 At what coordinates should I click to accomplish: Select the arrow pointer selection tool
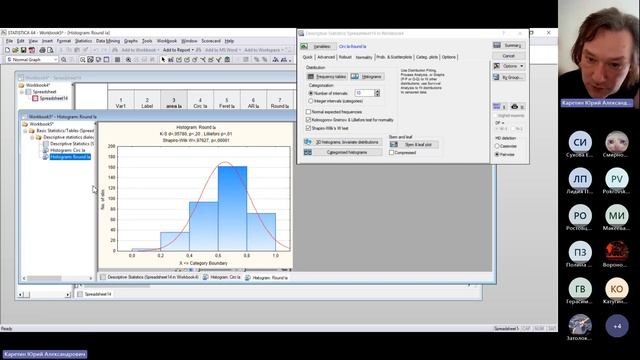163,60
